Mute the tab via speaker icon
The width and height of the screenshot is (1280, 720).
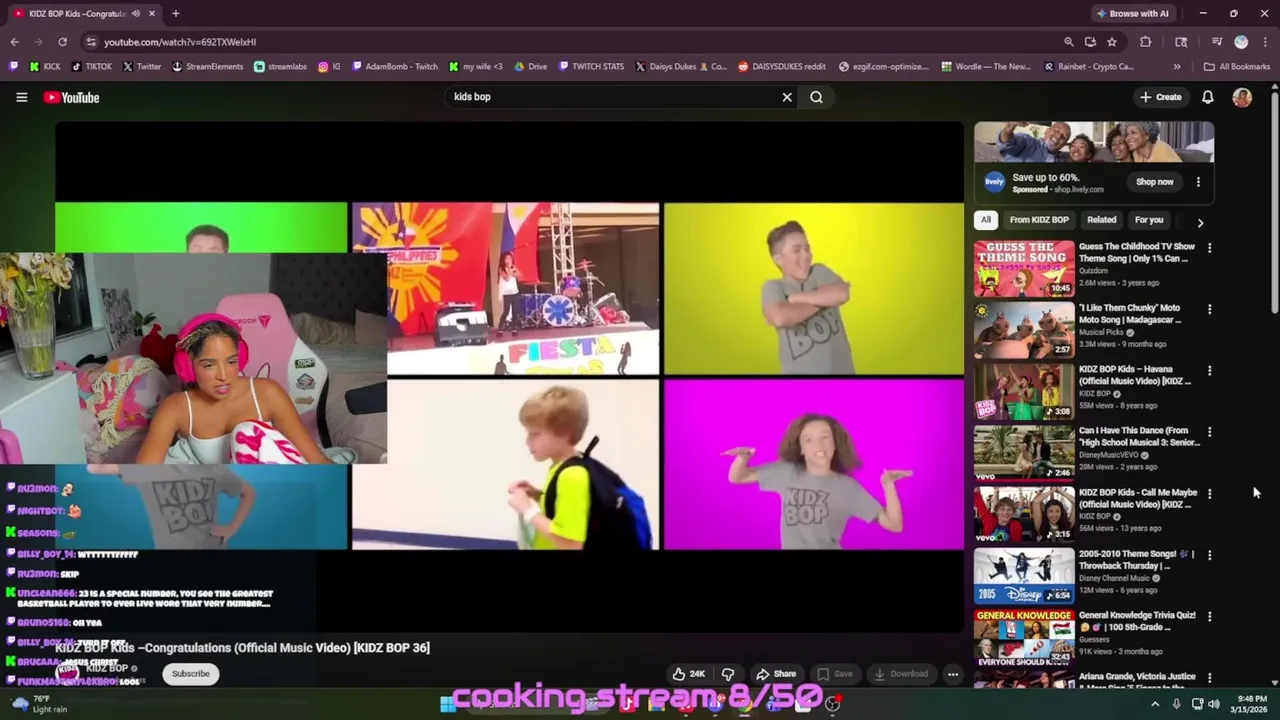[135, 14]
